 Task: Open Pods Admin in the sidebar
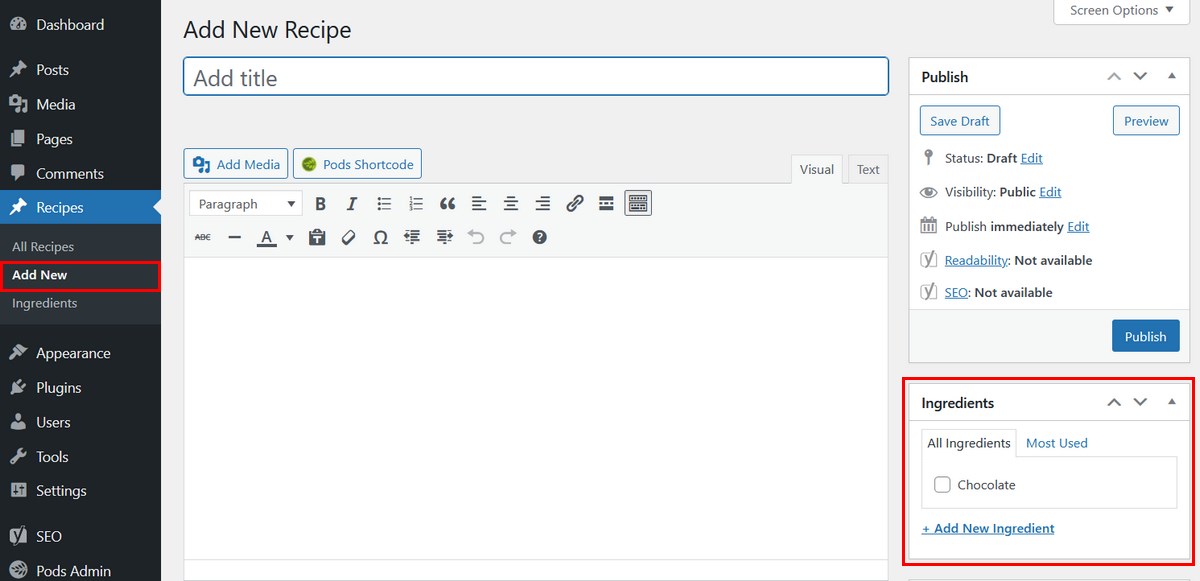[80, 570]
